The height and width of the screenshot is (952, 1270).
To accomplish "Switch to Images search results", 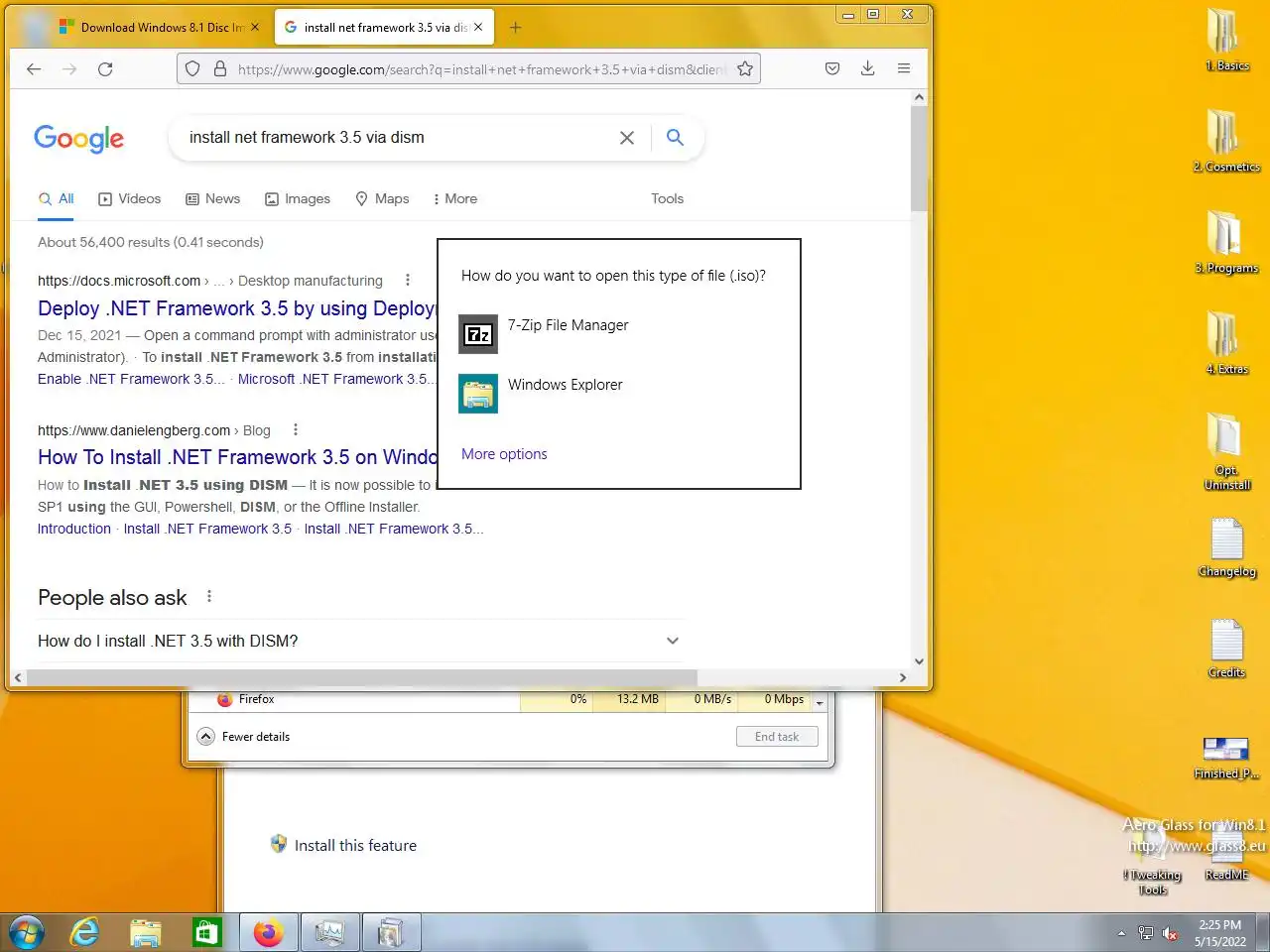I will [x=297, y=198].
